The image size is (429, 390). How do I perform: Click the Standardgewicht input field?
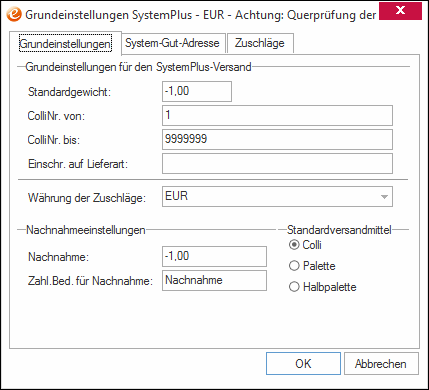197,91
